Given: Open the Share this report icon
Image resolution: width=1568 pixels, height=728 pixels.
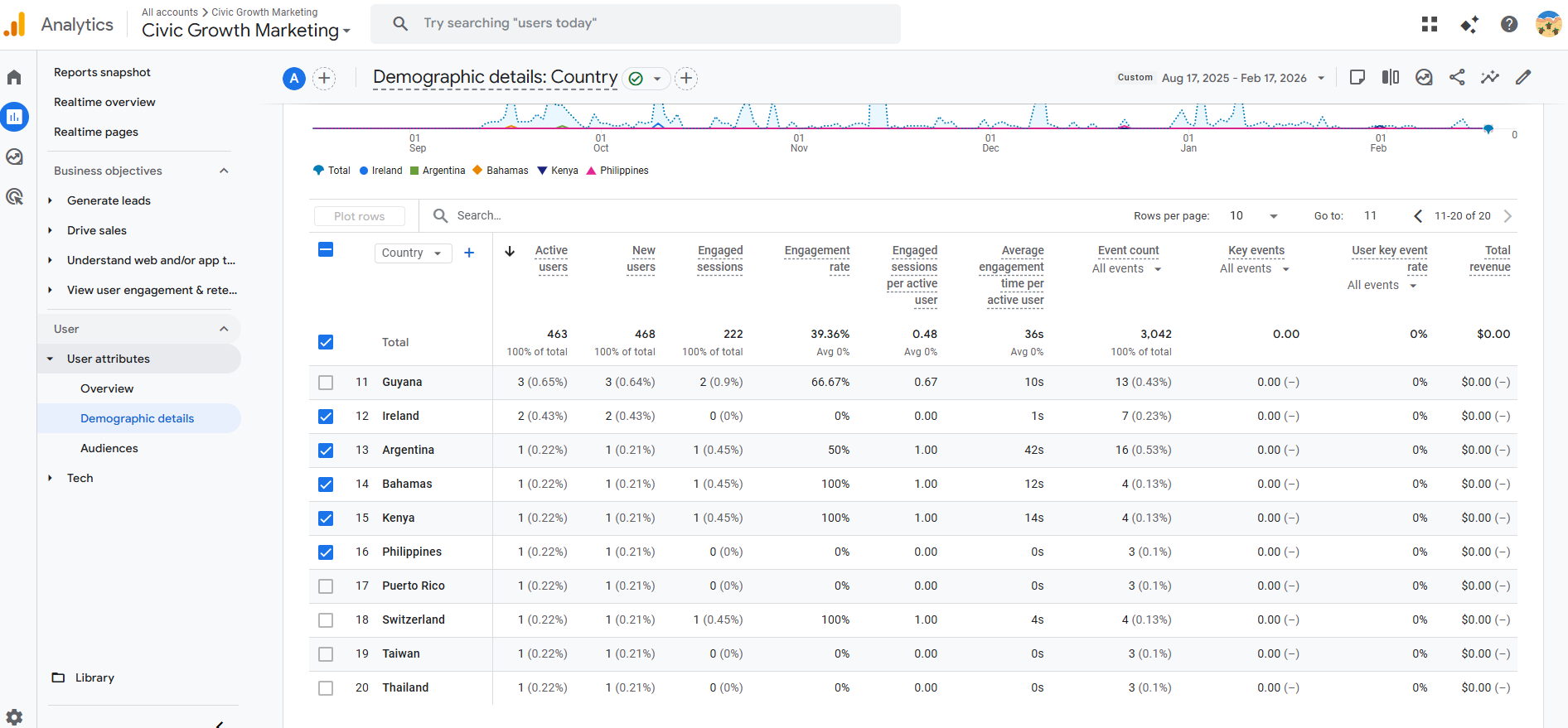Looking at the screenshot, I should [x=1457, y=77].
